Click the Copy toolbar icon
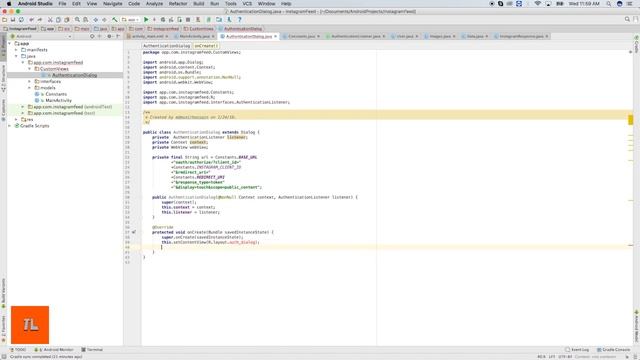 click(x=58, y=20)
